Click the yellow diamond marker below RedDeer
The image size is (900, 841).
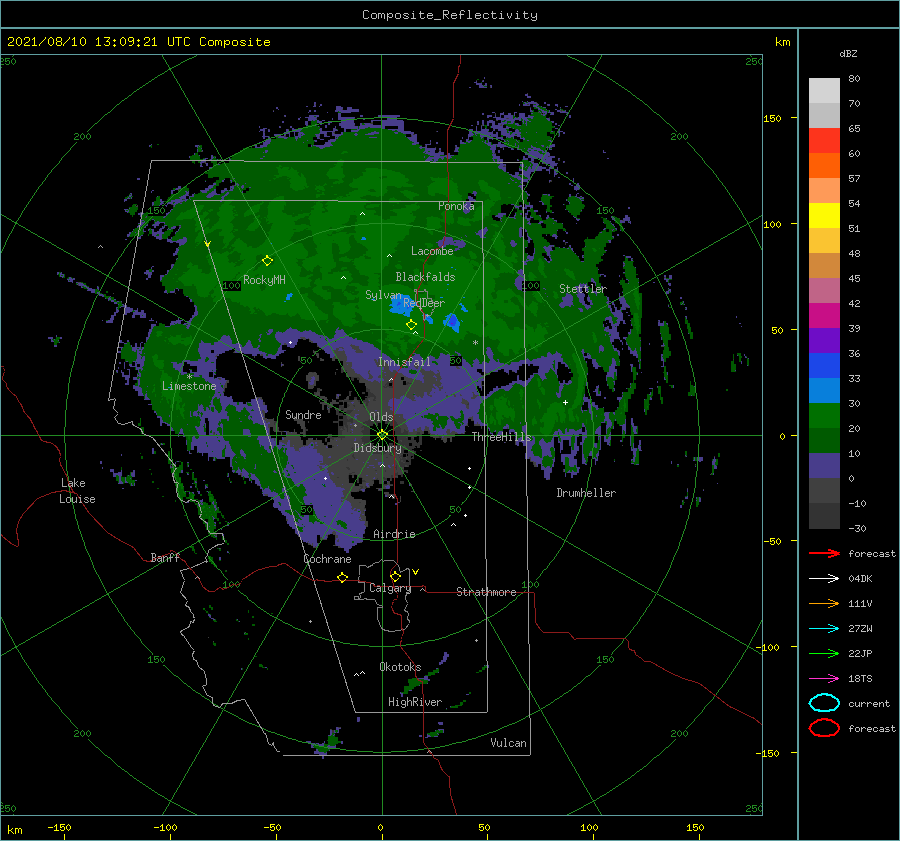[x=412, y=324]
